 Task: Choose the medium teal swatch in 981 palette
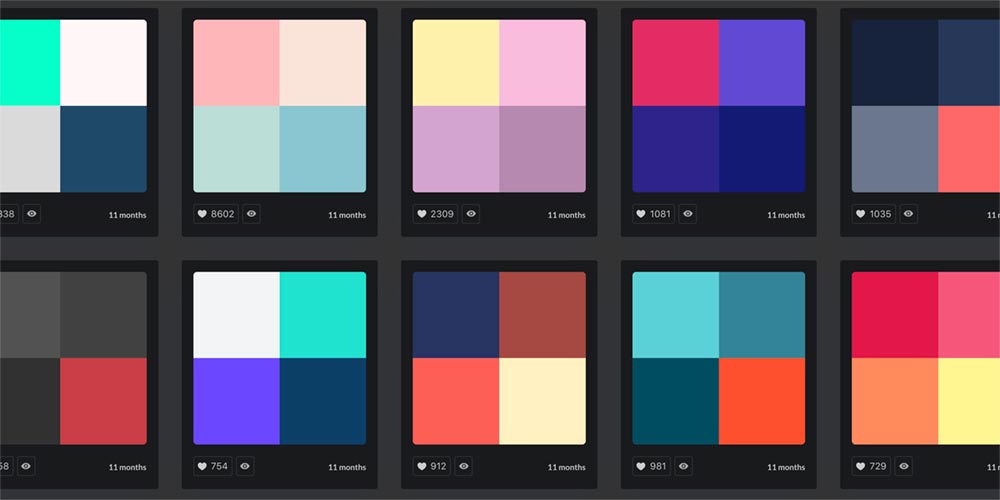761,315
